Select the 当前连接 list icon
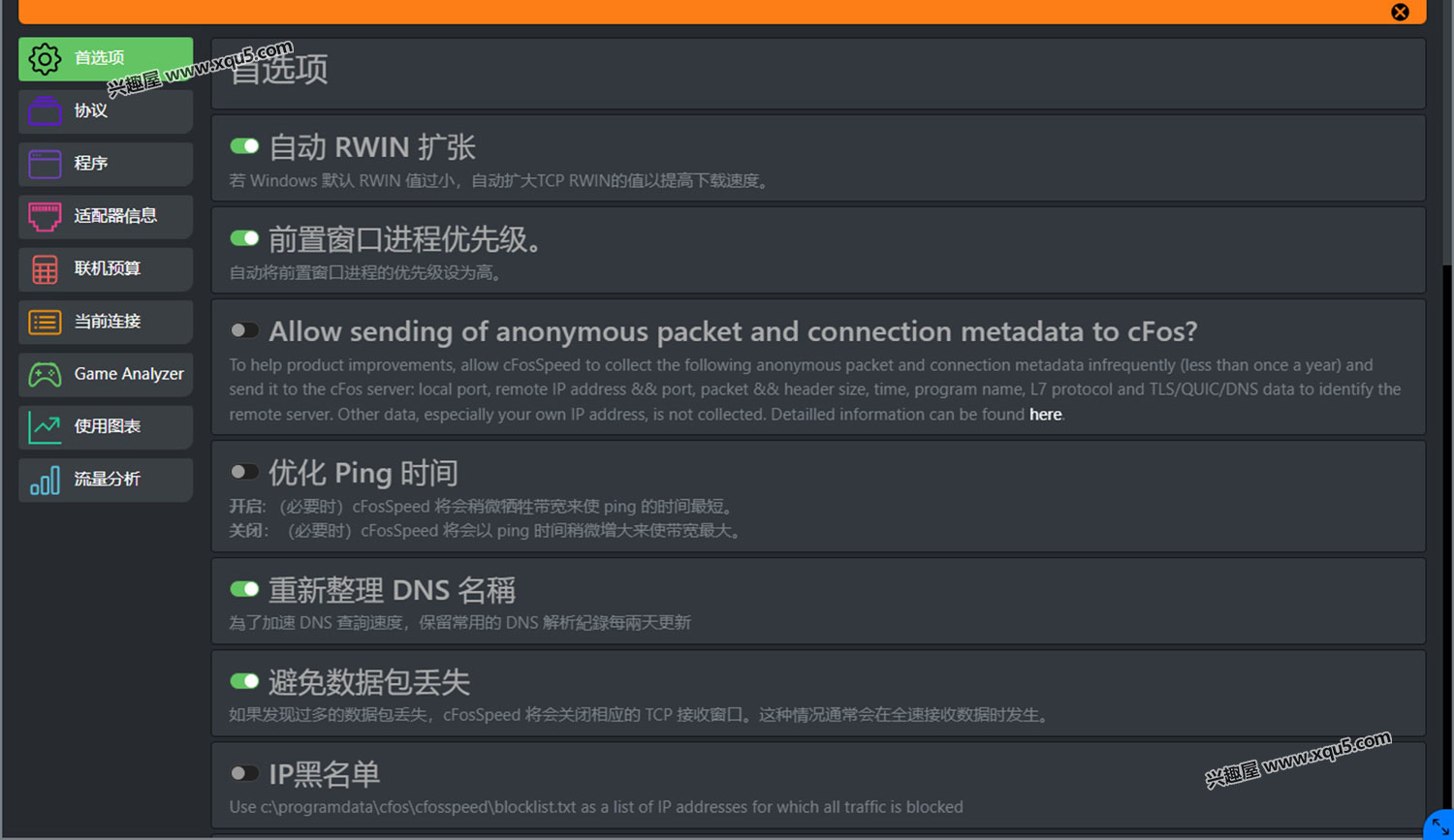This screenshot has height=840, width=1454. tap(45, 322)
